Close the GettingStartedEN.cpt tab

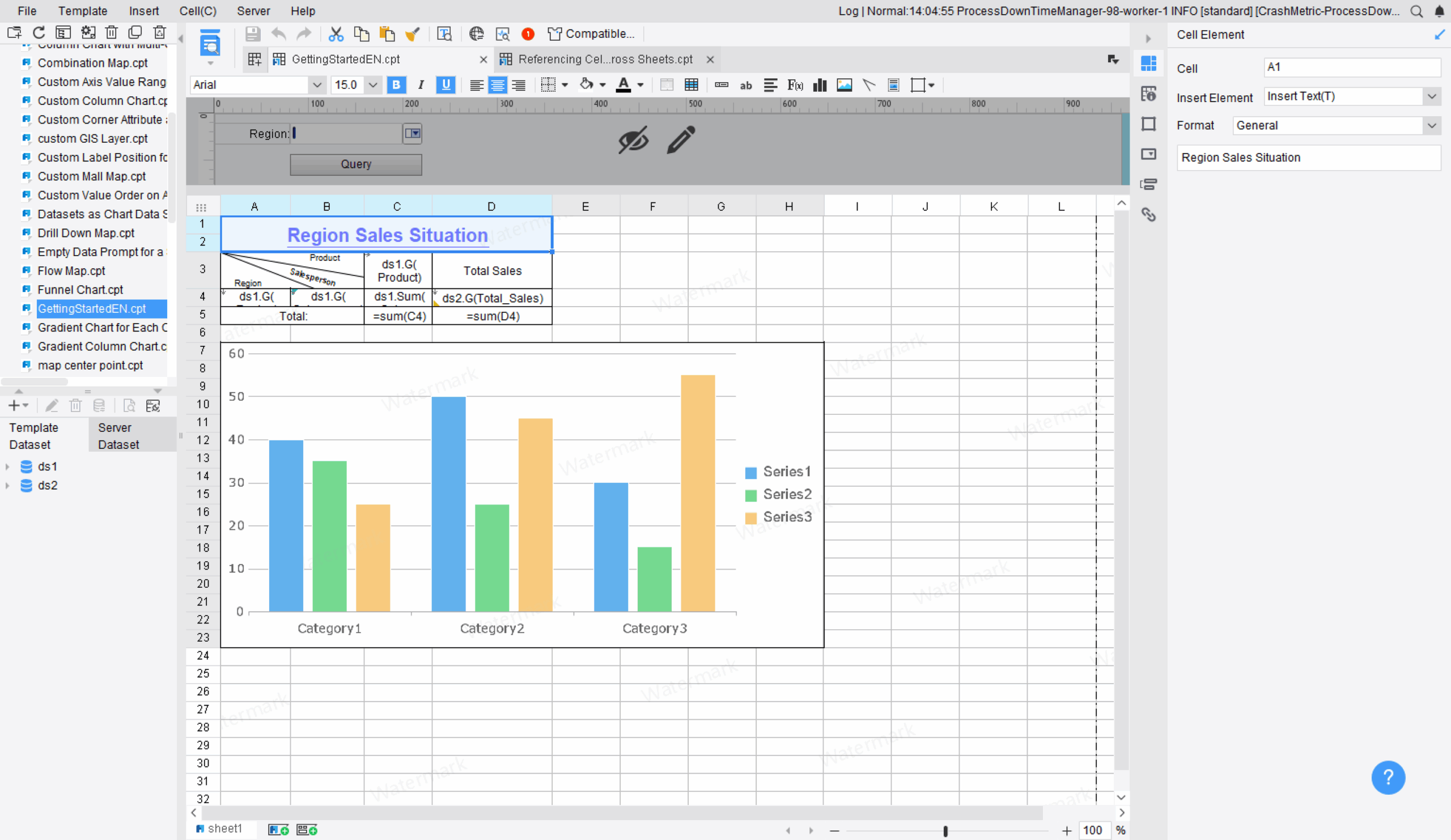tap(483, 60)
